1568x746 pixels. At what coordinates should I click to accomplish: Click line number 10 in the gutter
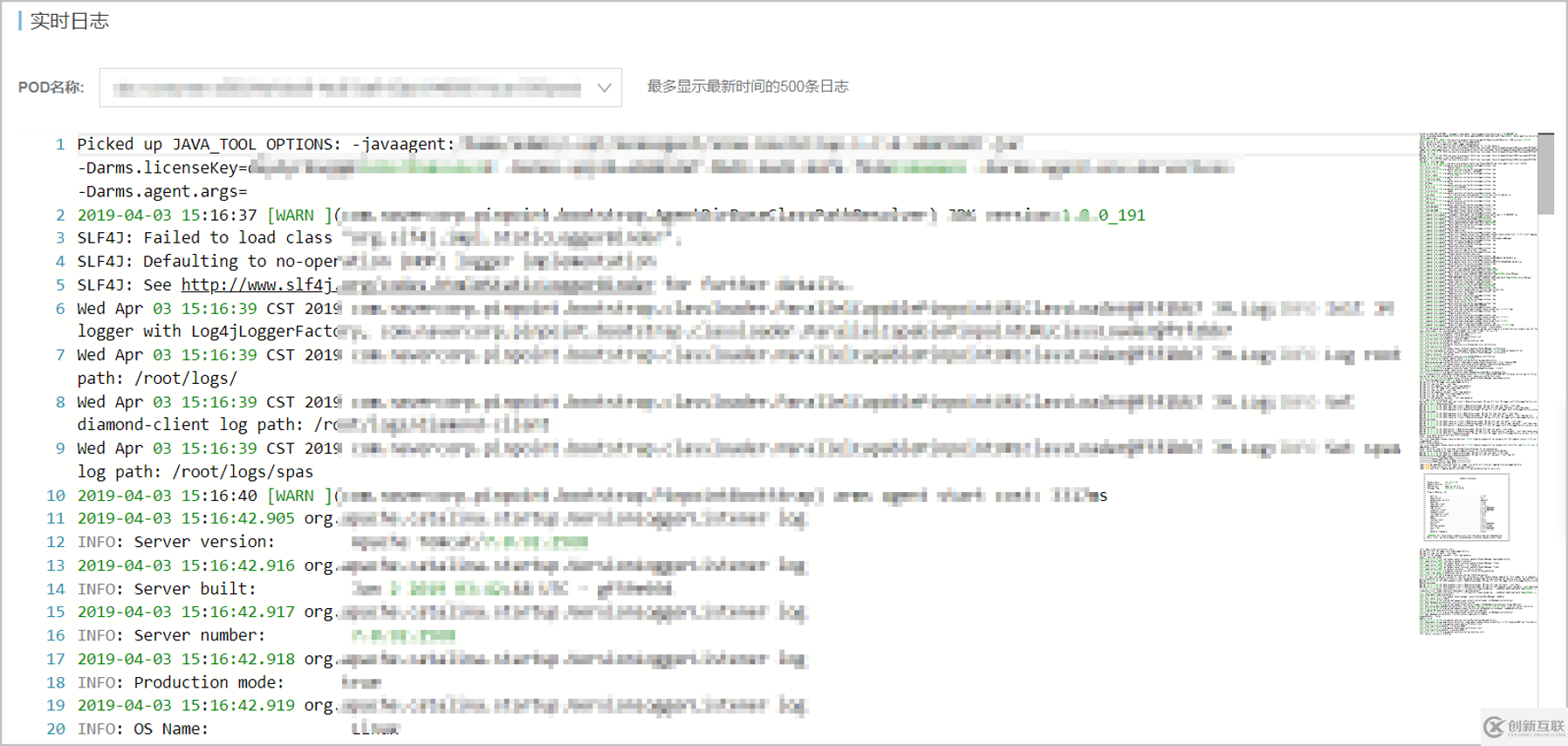coord(56,496)
